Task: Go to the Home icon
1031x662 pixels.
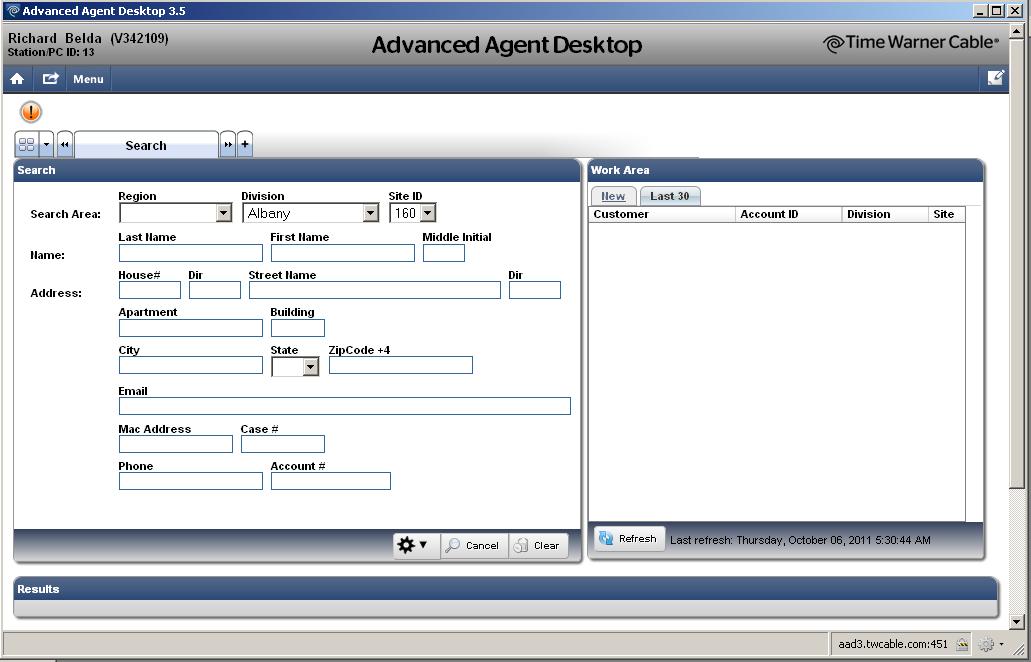Action: tap(17, 79)
